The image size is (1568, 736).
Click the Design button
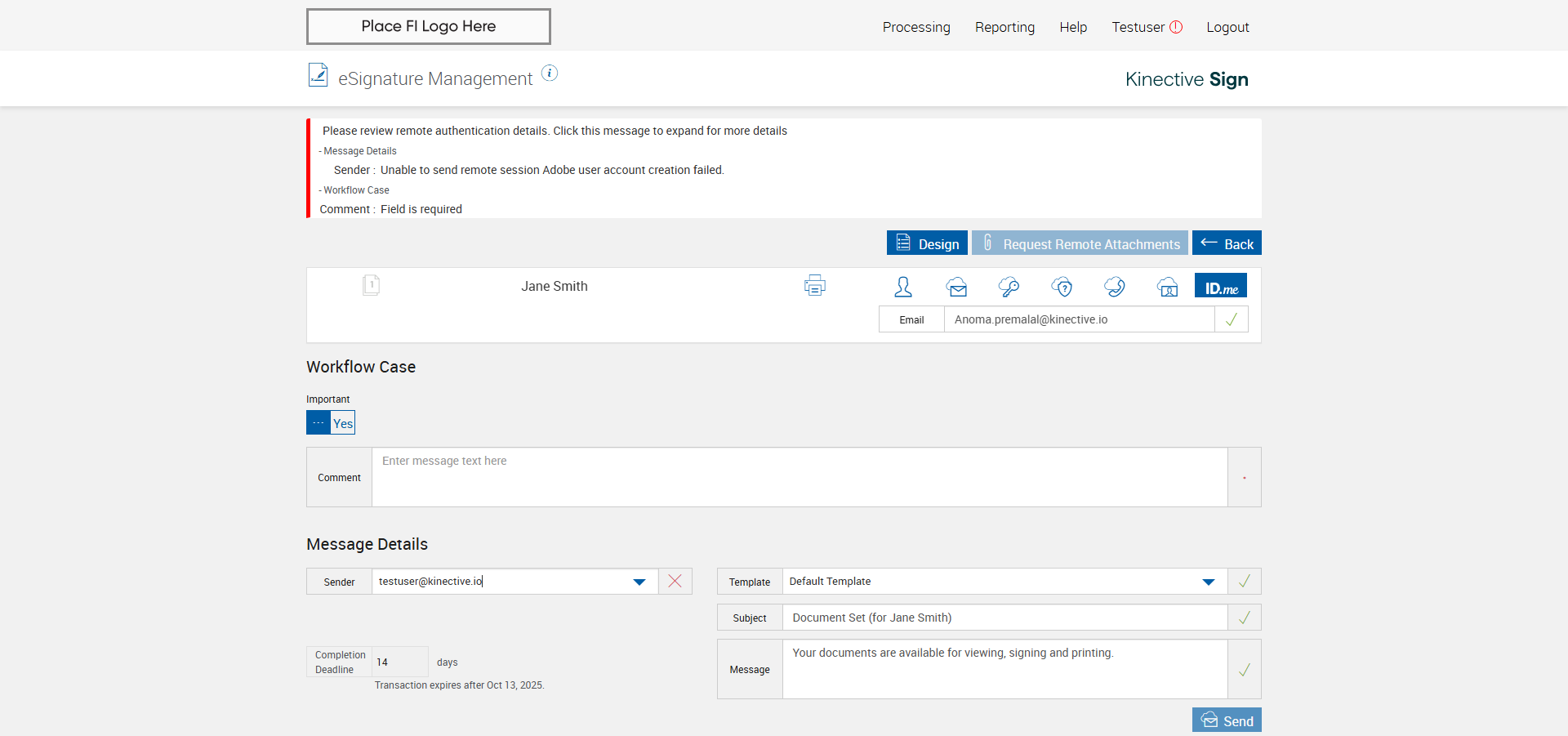click(927, 243)
